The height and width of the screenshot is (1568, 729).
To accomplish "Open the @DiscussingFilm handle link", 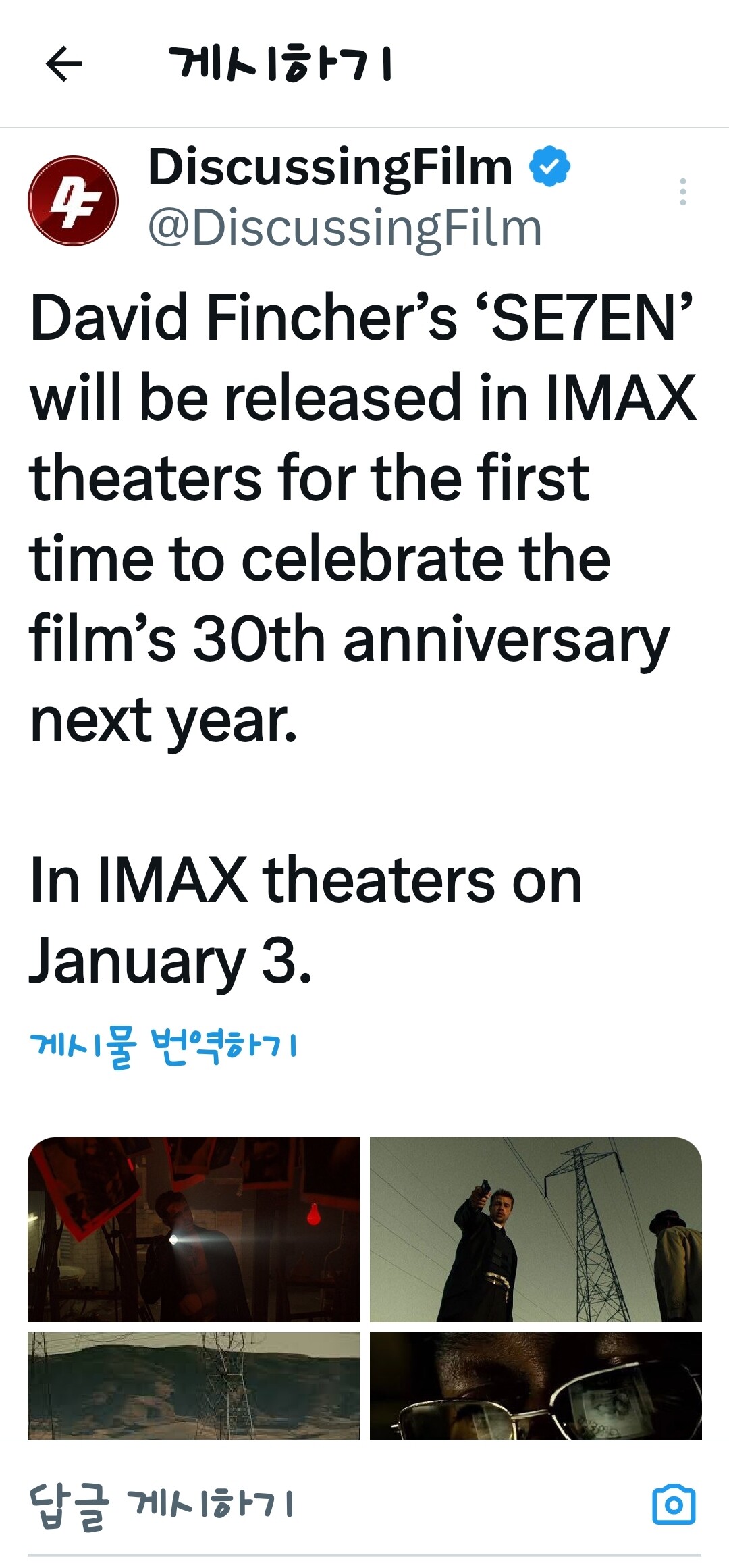I will click(x=345, y=228).
